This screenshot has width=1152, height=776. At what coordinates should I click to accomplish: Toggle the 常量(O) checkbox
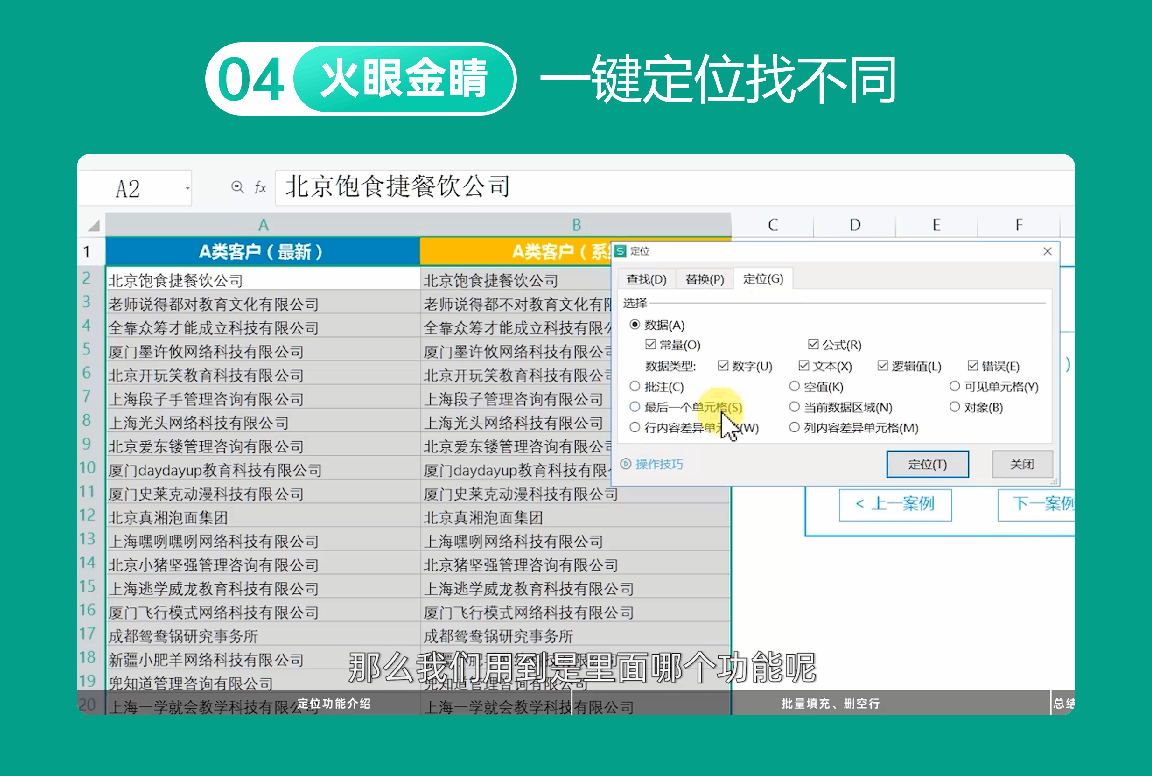650,345
